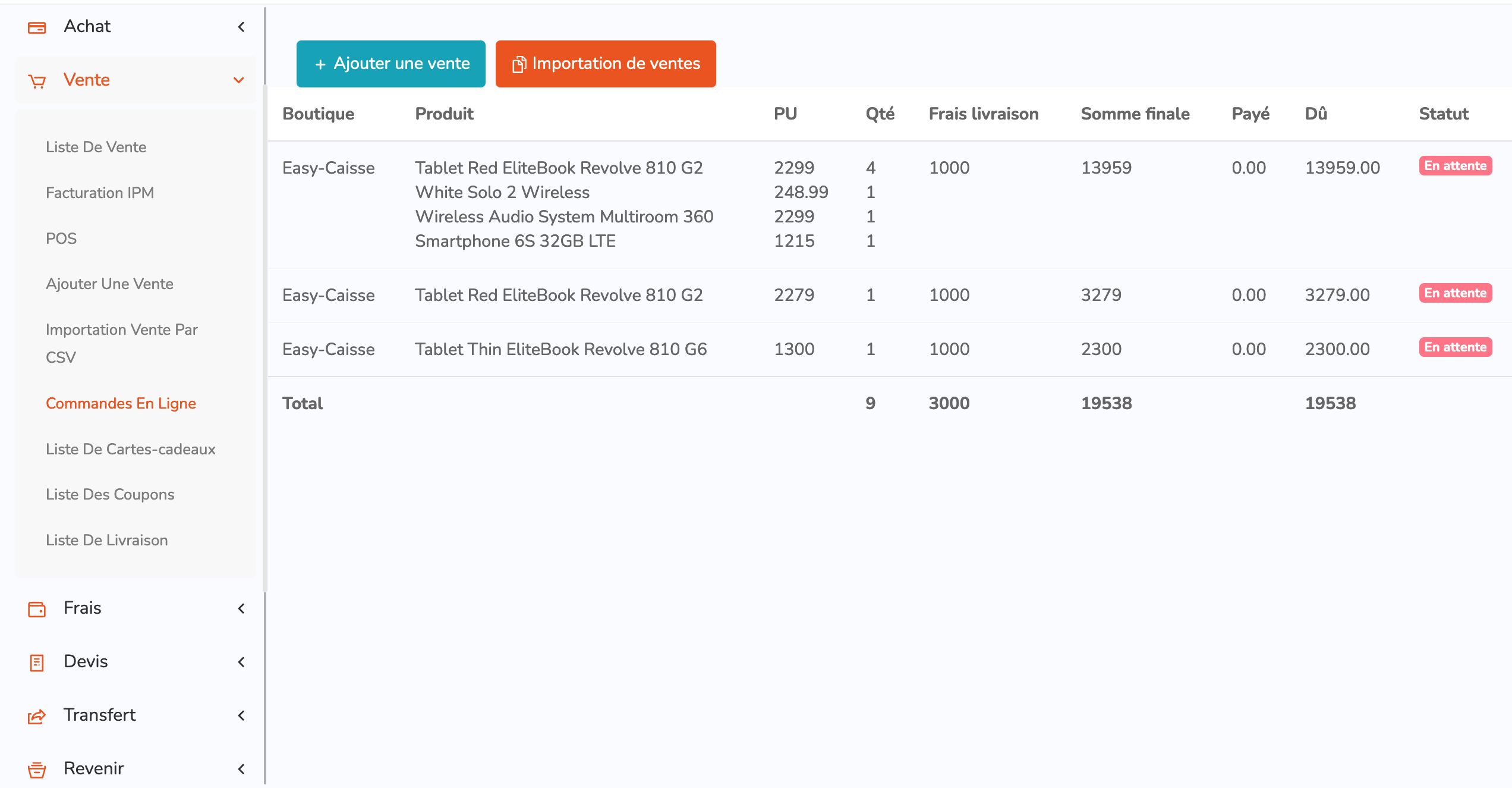Click the copy icon on Importation de ventes
1512x788 pixels.
click(519, 64)
